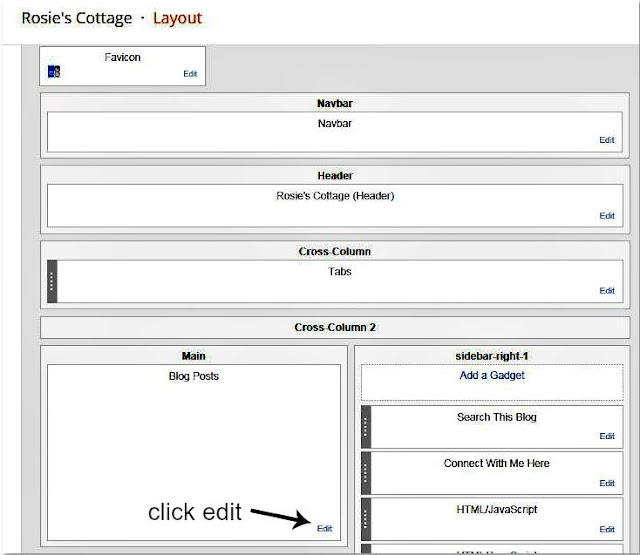Edit the HTML/JavaScript gadget
The height and width of the screenshot is (555, 640).
[607, 529]
